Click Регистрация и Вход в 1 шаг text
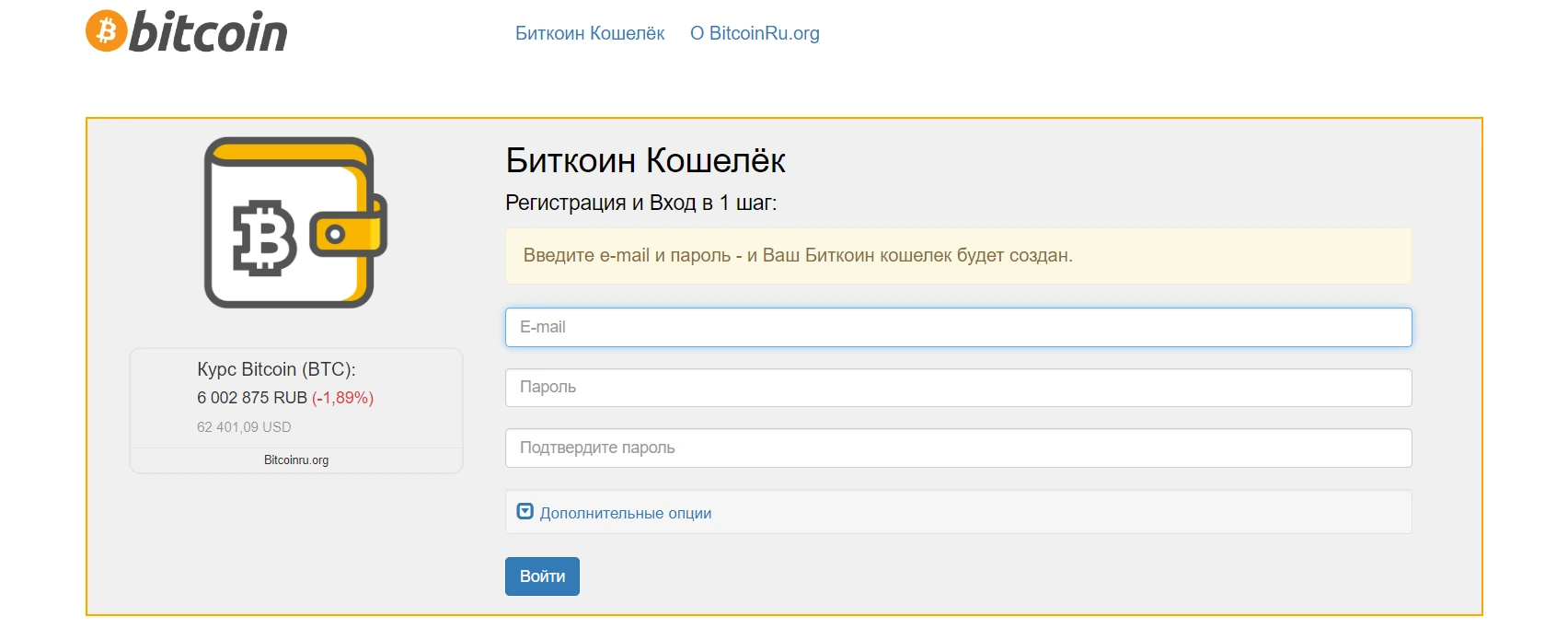Viewport: 1568px width, 640px height. [x=640, y=203]
